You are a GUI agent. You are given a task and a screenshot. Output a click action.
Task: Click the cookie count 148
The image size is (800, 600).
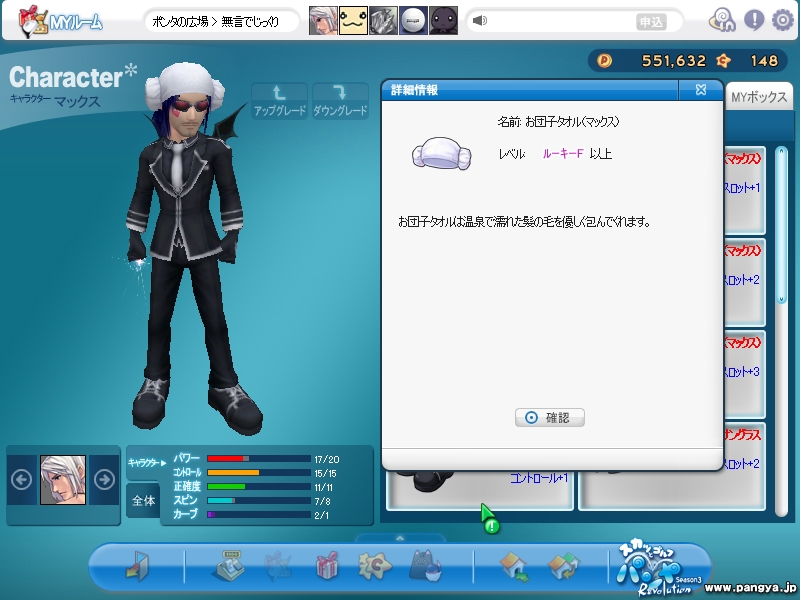click(x=764, y=61)
